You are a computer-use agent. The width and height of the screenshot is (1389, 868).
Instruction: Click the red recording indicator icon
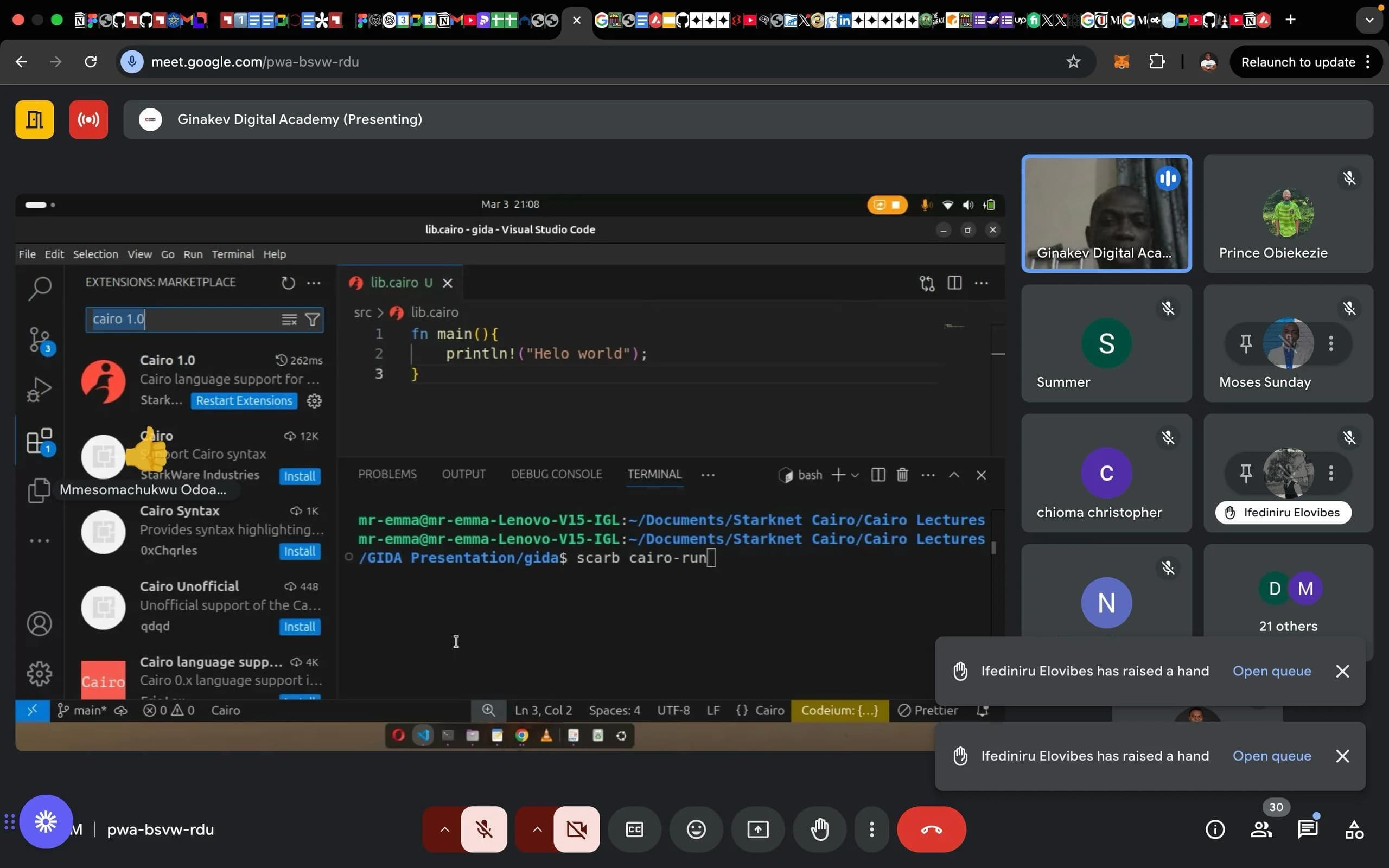tap(88, 119)
